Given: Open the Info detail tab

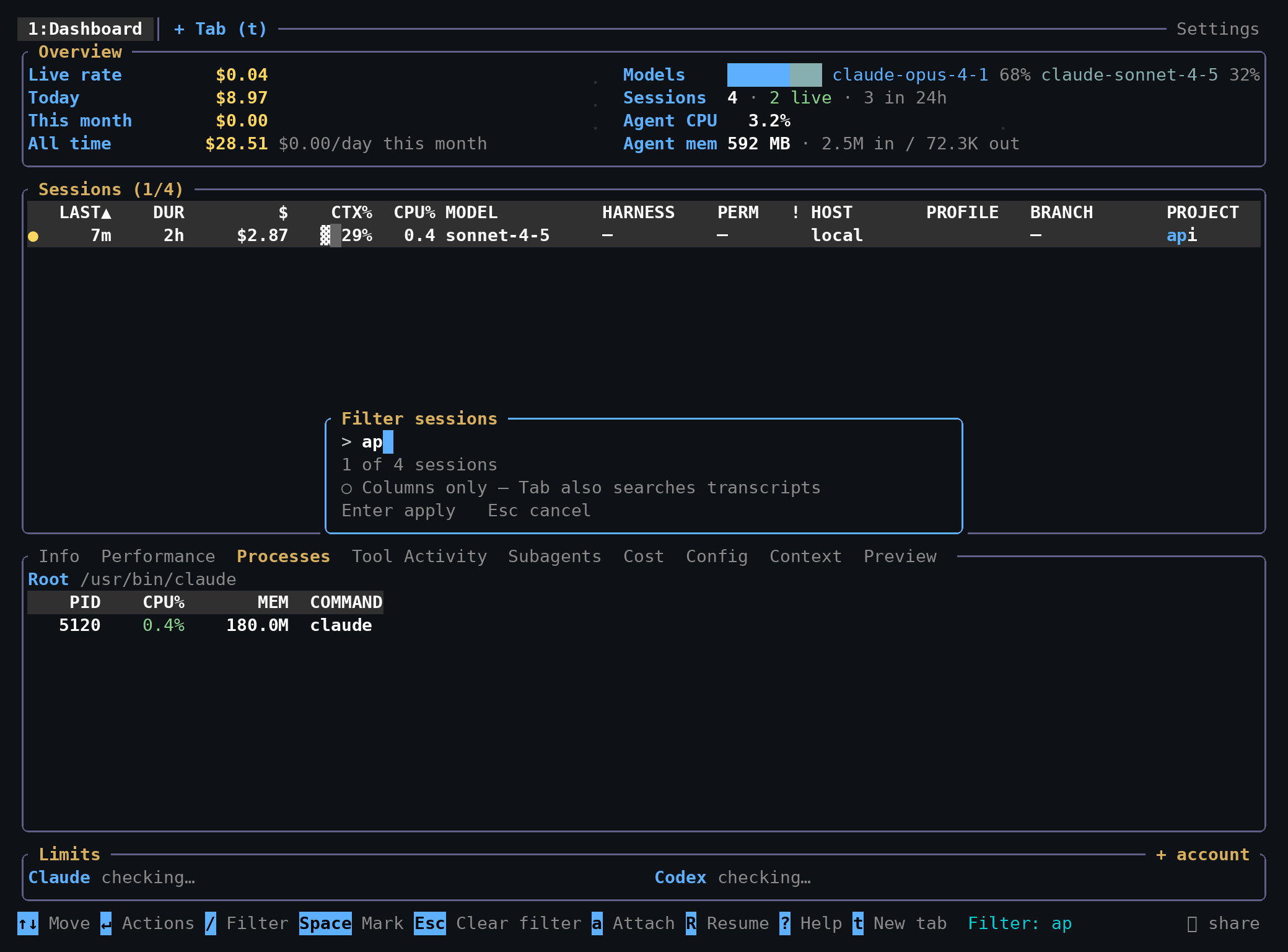Looking at the screenshot, I should [59, 557].
